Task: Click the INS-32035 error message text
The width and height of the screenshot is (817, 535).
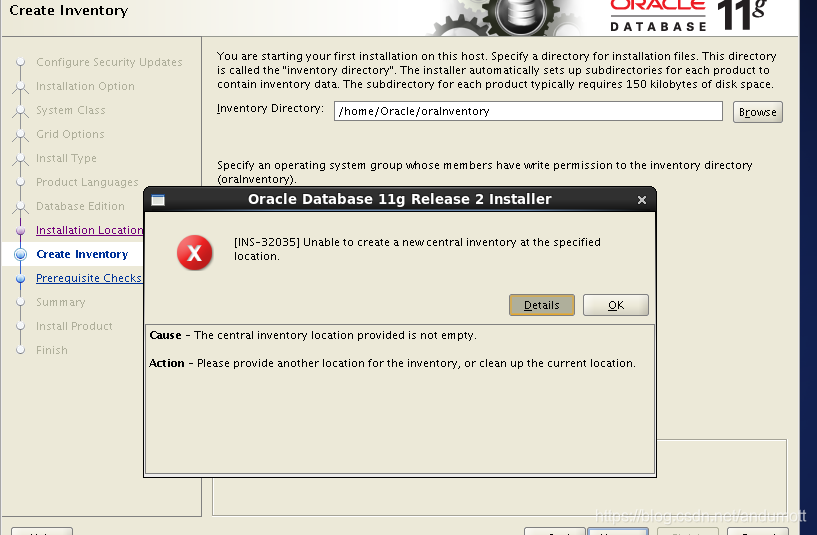Action: [x=417, y=249]
